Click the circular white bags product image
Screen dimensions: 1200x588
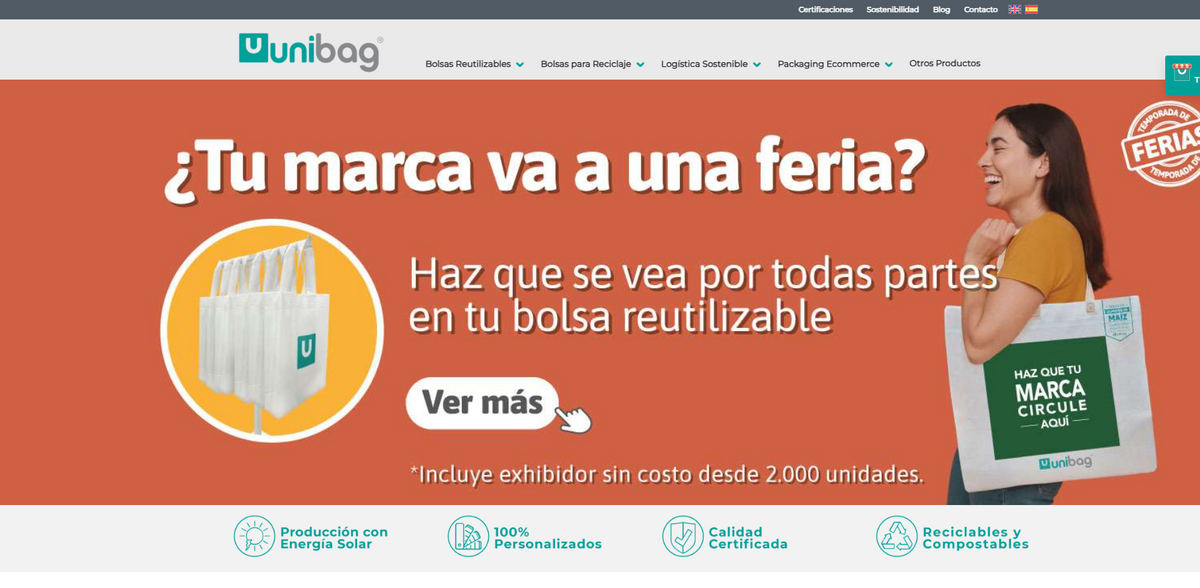(x=272, y=330)
